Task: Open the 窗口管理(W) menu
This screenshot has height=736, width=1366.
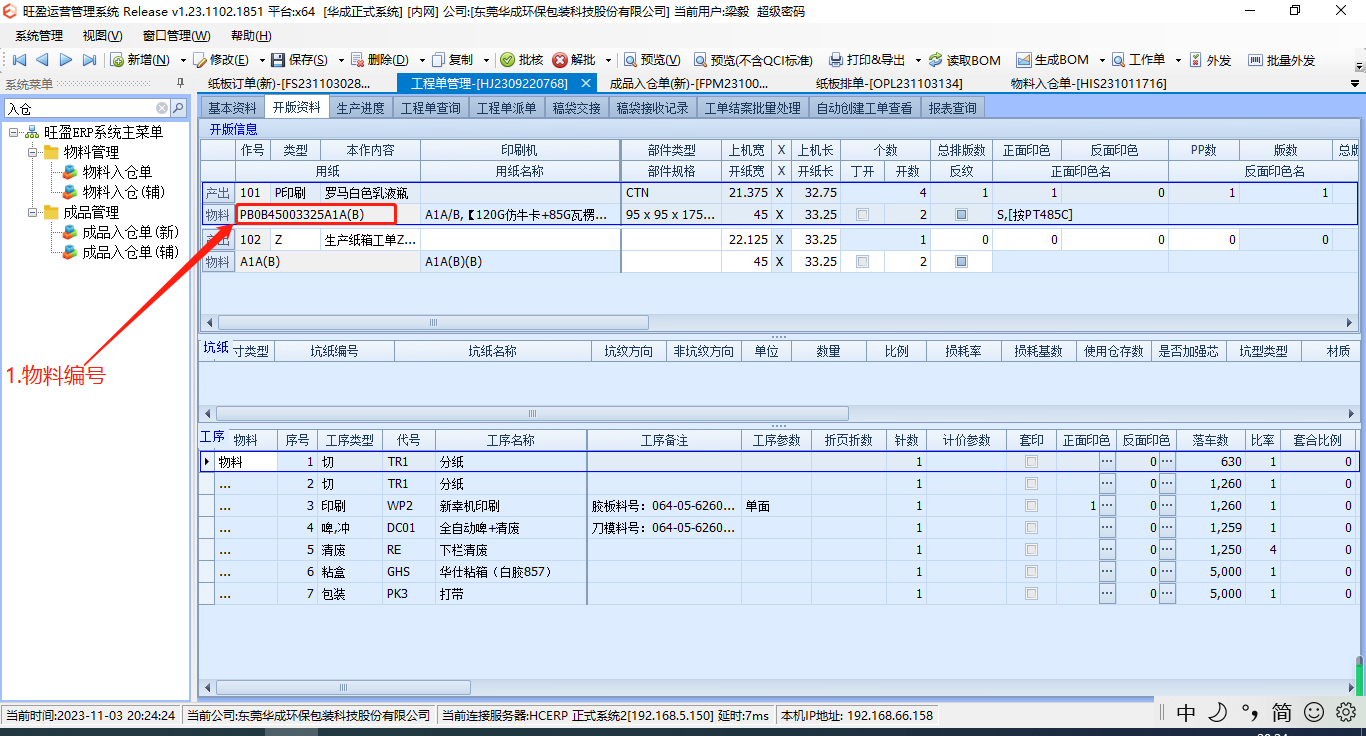Action: (x=176, y=36)
